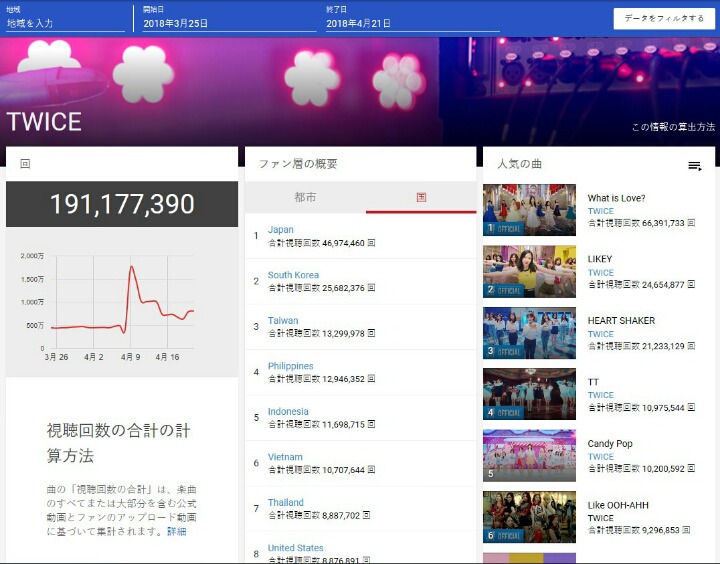The image size is (720, 564).
Task: Click the 4月 9 chart axis label
Action: [130, 357]
